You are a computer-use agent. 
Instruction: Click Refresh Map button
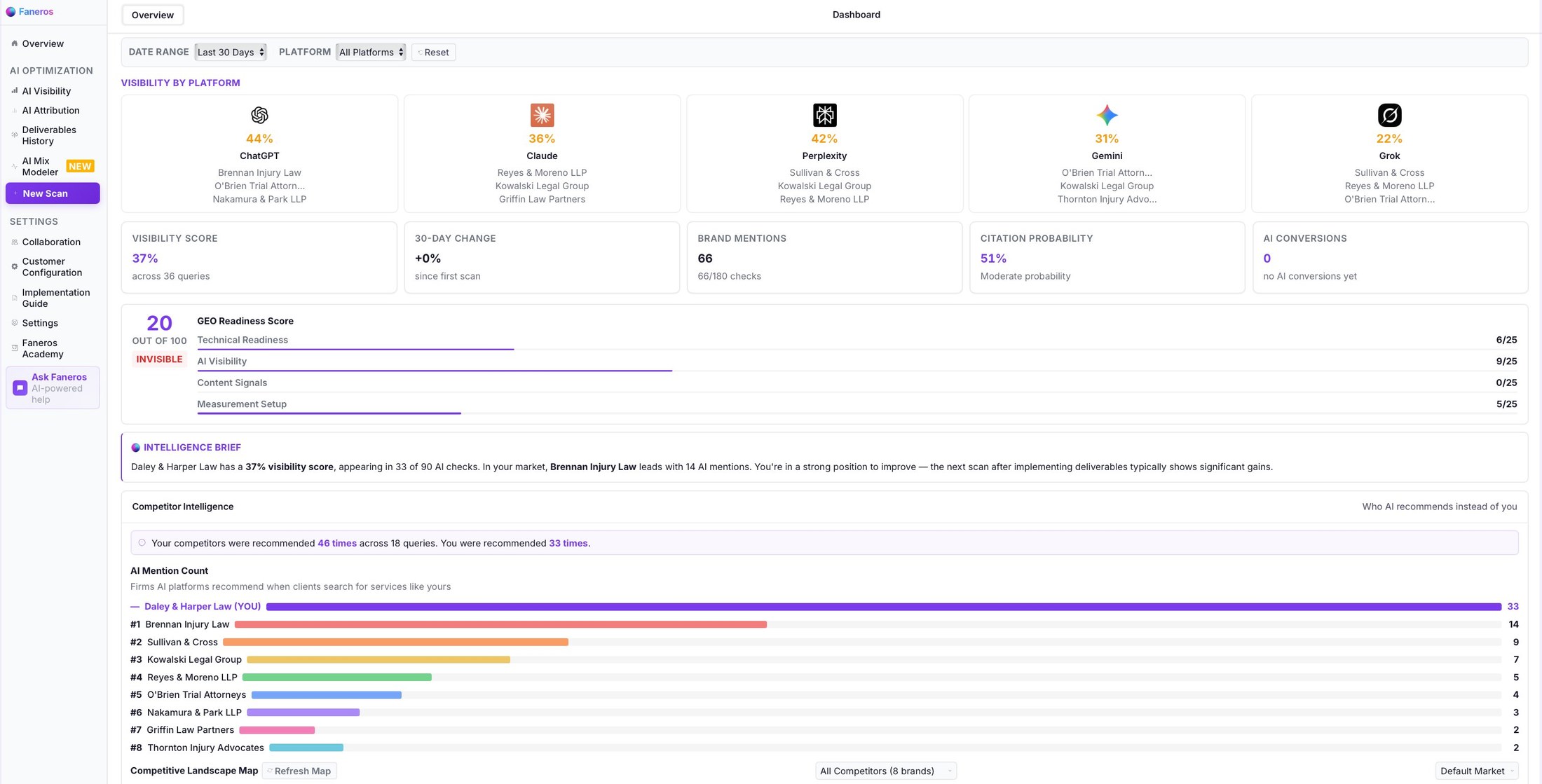pyautogui.click(x=299, y=771)
